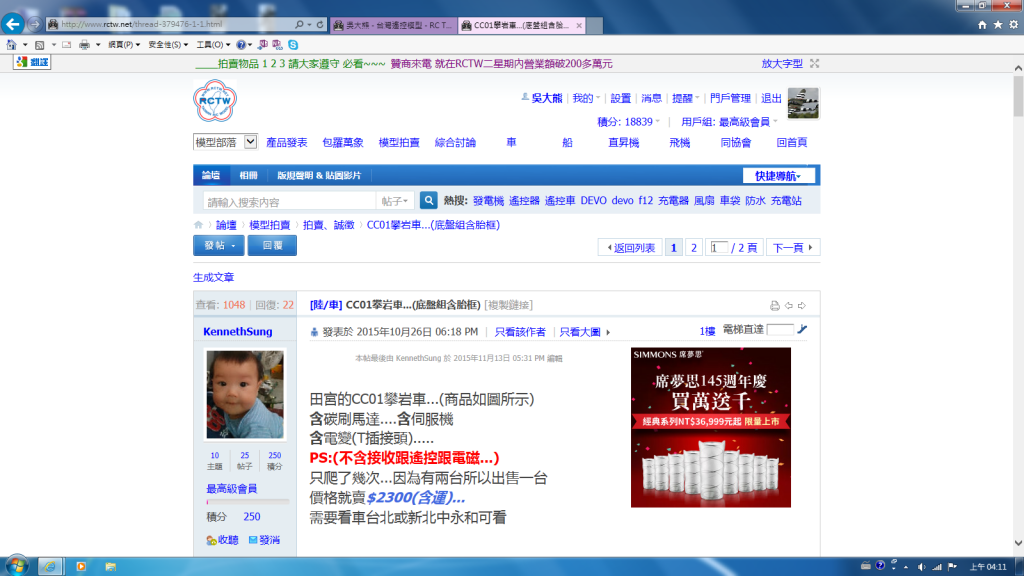
Task: Click the Skype icon in command bar
Action: [293, 44]
